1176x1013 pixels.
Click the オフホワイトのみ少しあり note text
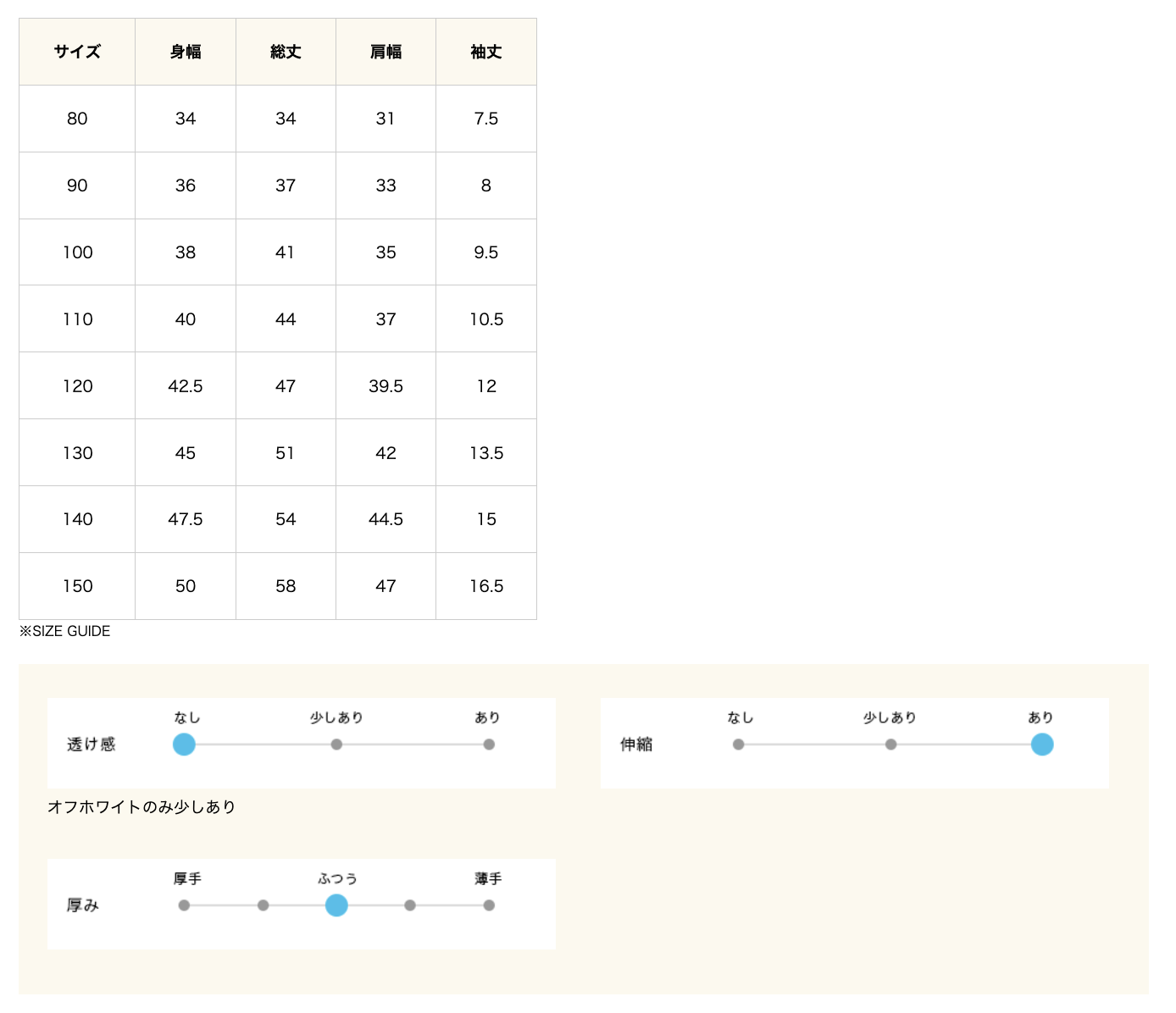(x=141, y=807)
